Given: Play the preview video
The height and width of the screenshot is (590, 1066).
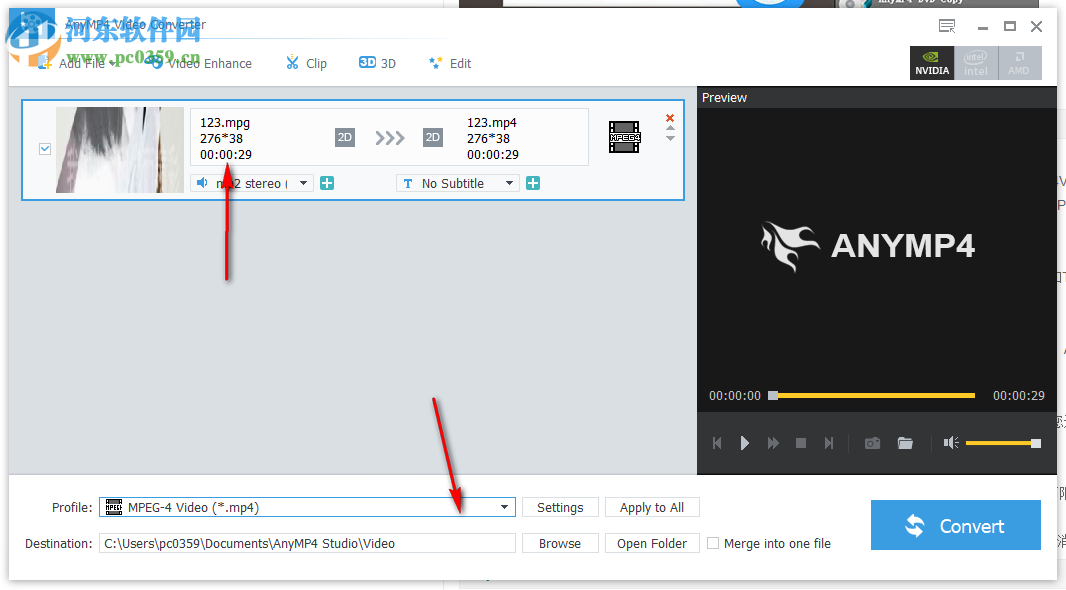Looking at the screenshot, I should [x=744, y=443].
